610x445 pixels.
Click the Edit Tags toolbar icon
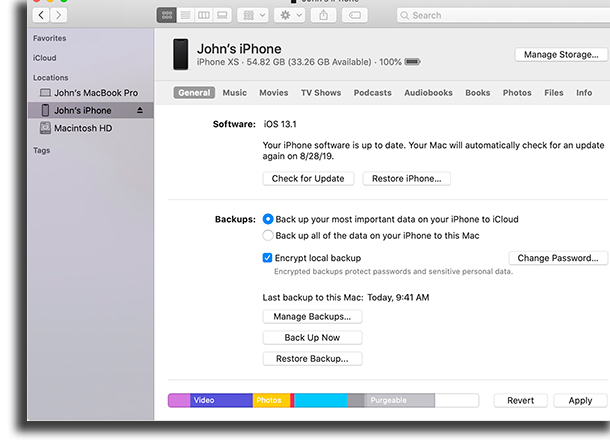coord(355,15)
